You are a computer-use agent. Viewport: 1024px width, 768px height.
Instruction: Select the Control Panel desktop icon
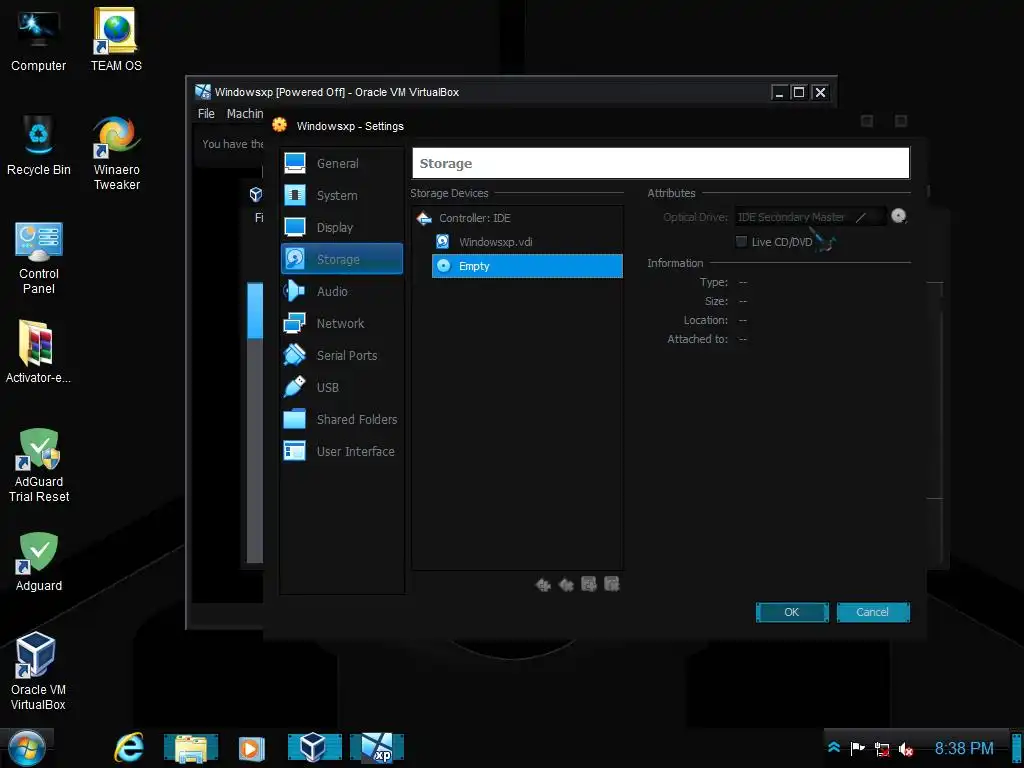coord(39,257)
